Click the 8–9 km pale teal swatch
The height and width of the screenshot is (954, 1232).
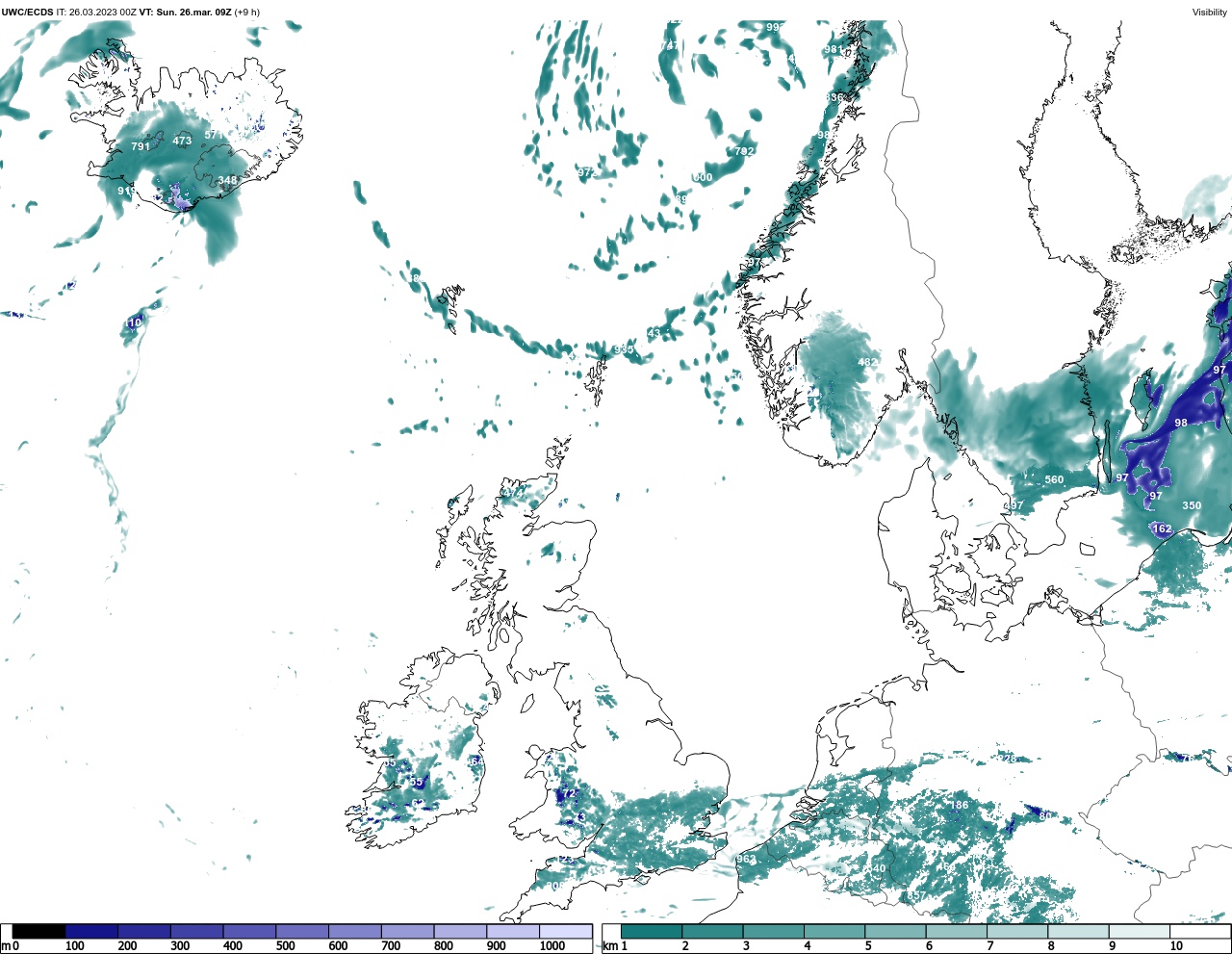(x=1078, y=931)
